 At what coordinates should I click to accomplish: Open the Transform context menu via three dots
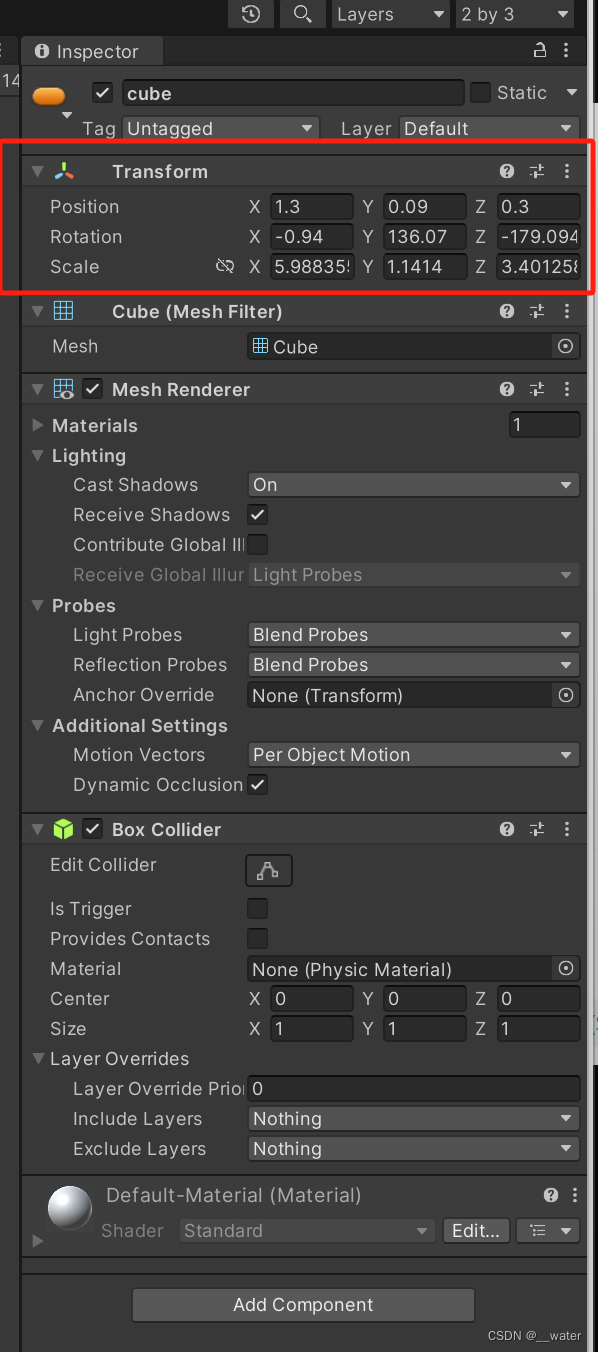(567, 171)
